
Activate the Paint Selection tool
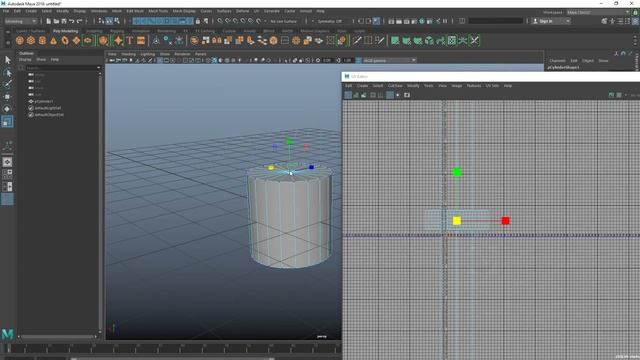click(7, 84)
